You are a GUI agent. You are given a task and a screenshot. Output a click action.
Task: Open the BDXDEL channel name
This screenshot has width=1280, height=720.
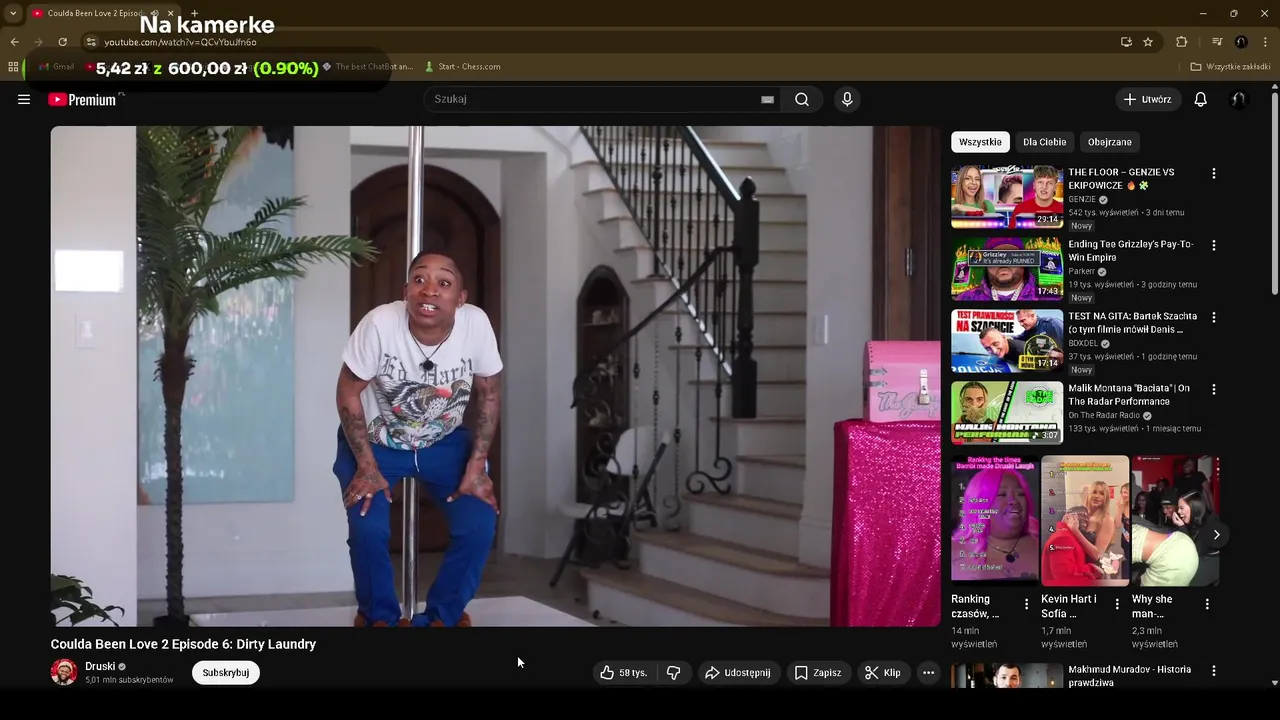point(1083,343)
